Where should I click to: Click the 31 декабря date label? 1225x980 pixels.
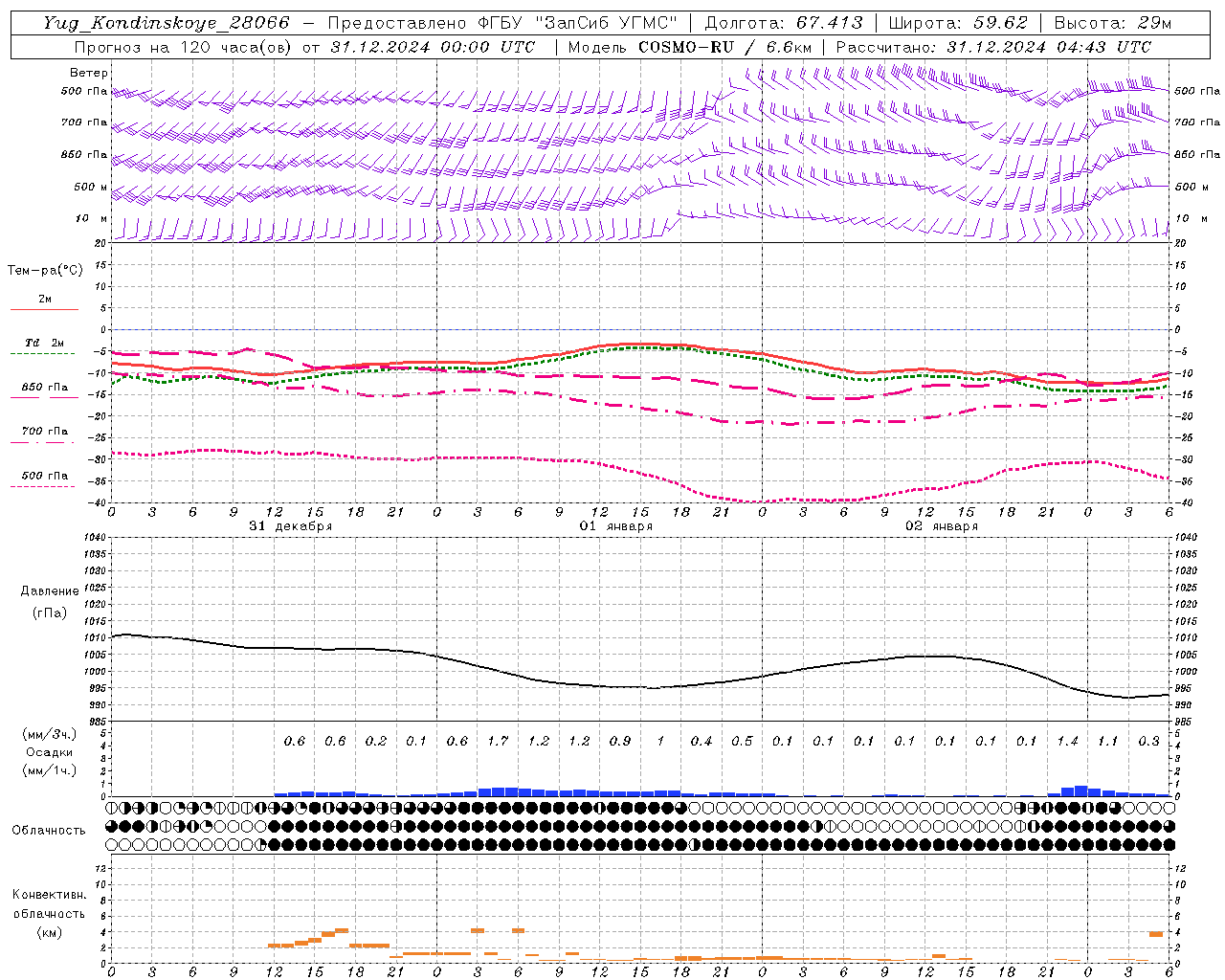click(x=291, y=526)
